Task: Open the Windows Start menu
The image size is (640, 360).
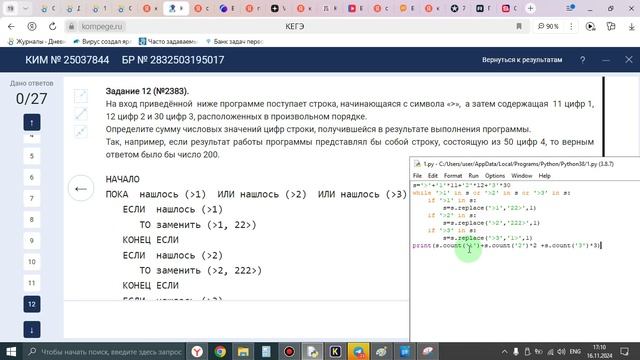Action: 11,351
